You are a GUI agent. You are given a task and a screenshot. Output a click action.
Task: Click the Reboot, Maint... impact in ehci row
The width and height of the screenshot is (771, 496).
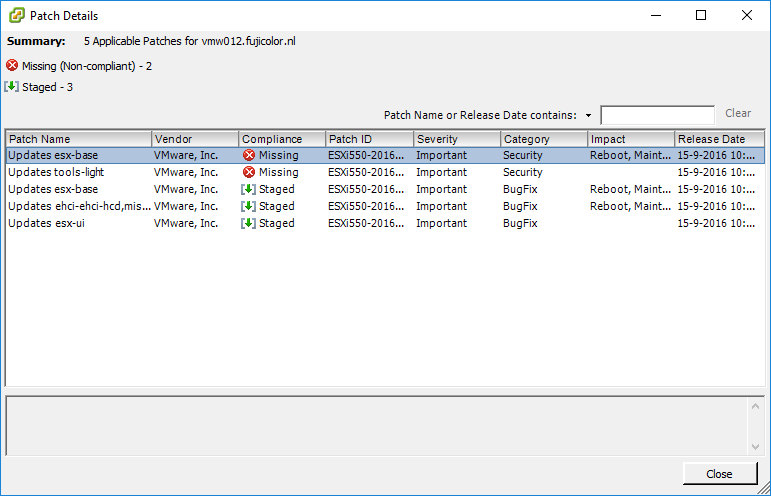(x=630, y=206)
